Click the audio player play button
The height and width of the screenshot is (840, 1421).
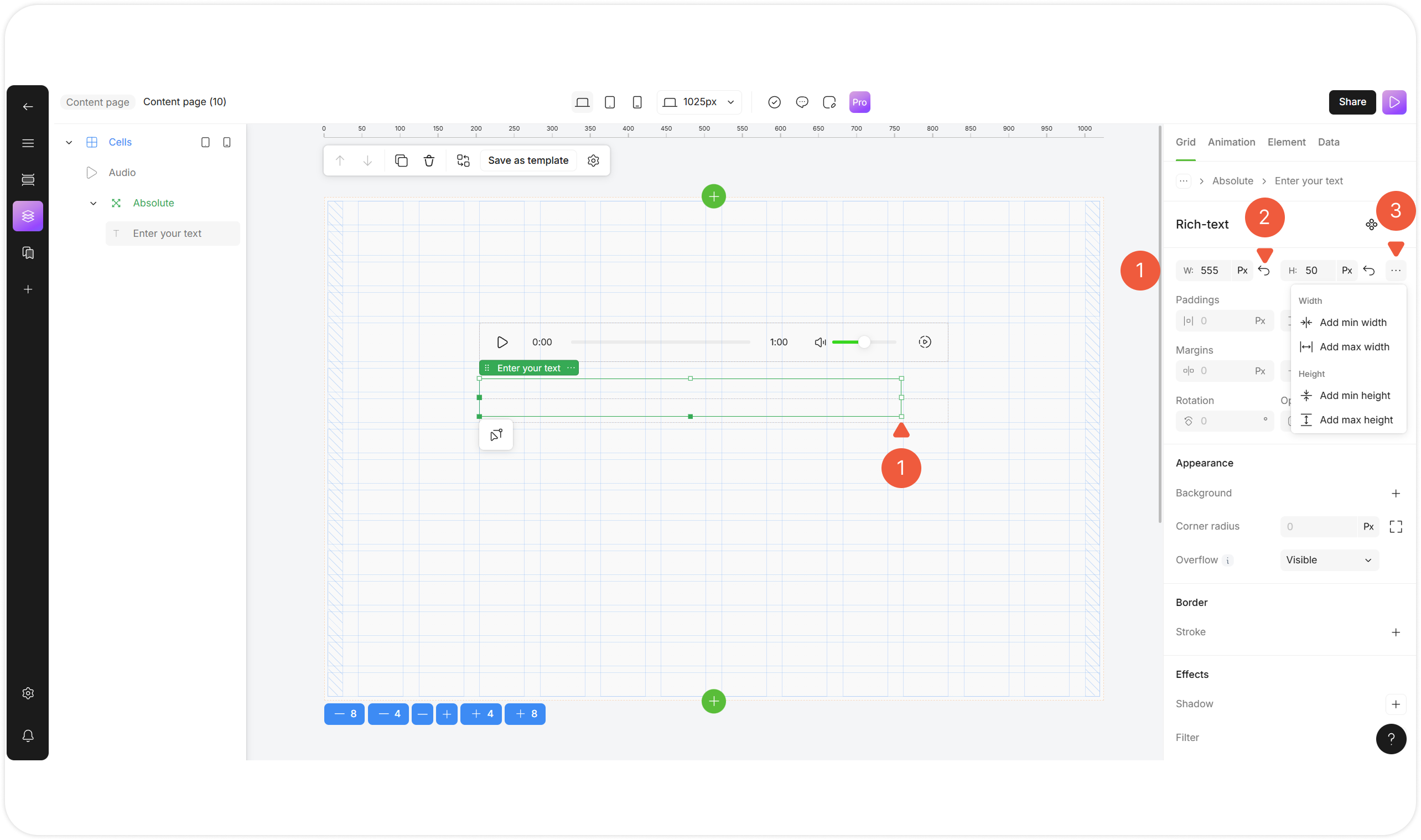(502, 342)
